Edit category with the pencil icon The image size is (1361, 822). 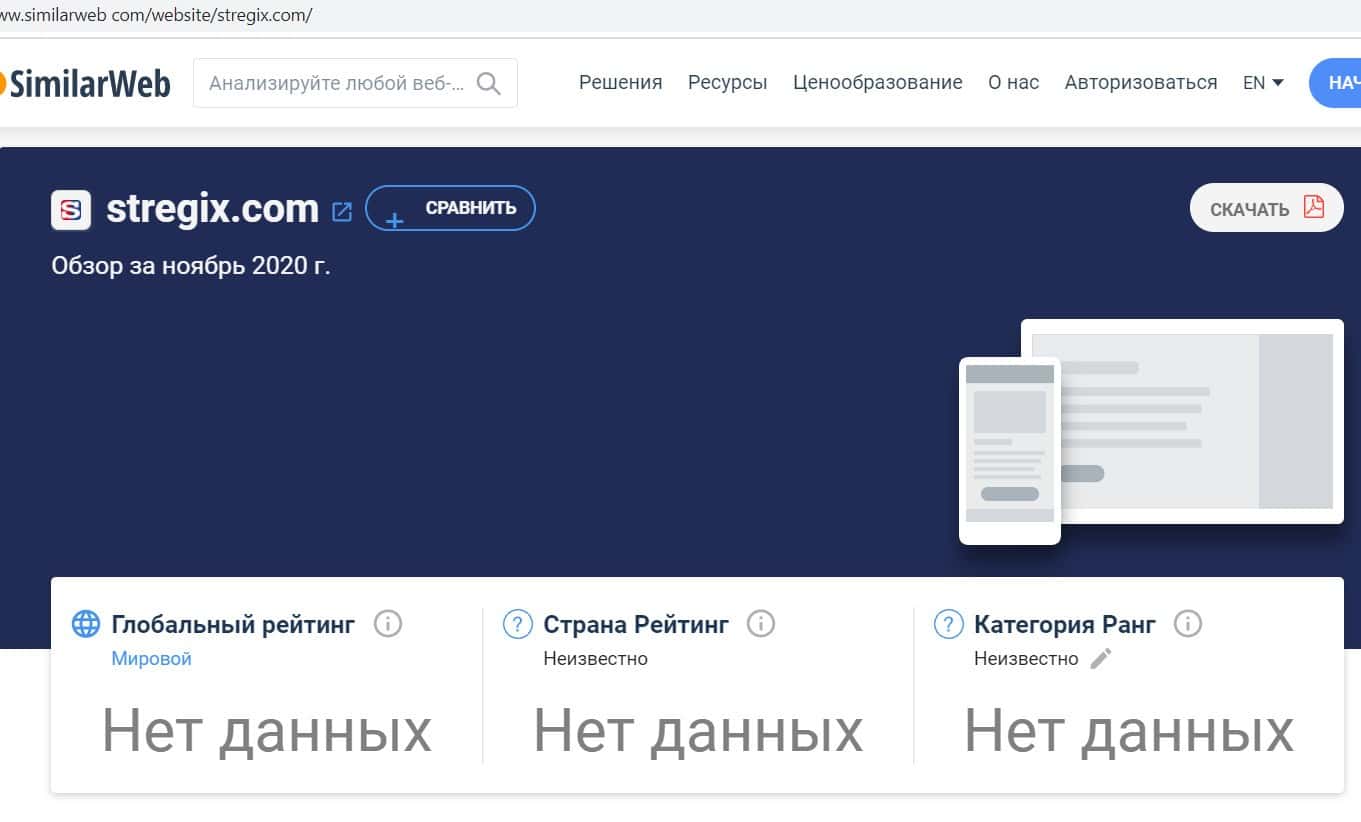coord(1101,658)
